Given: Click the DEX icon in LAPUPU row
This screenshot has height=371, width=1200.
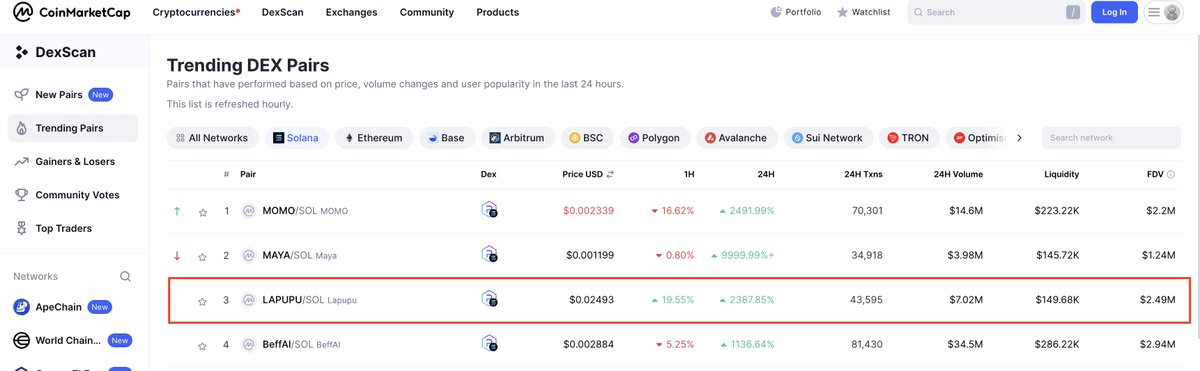Looking at the screenshot, I should (x=489, y=299).
